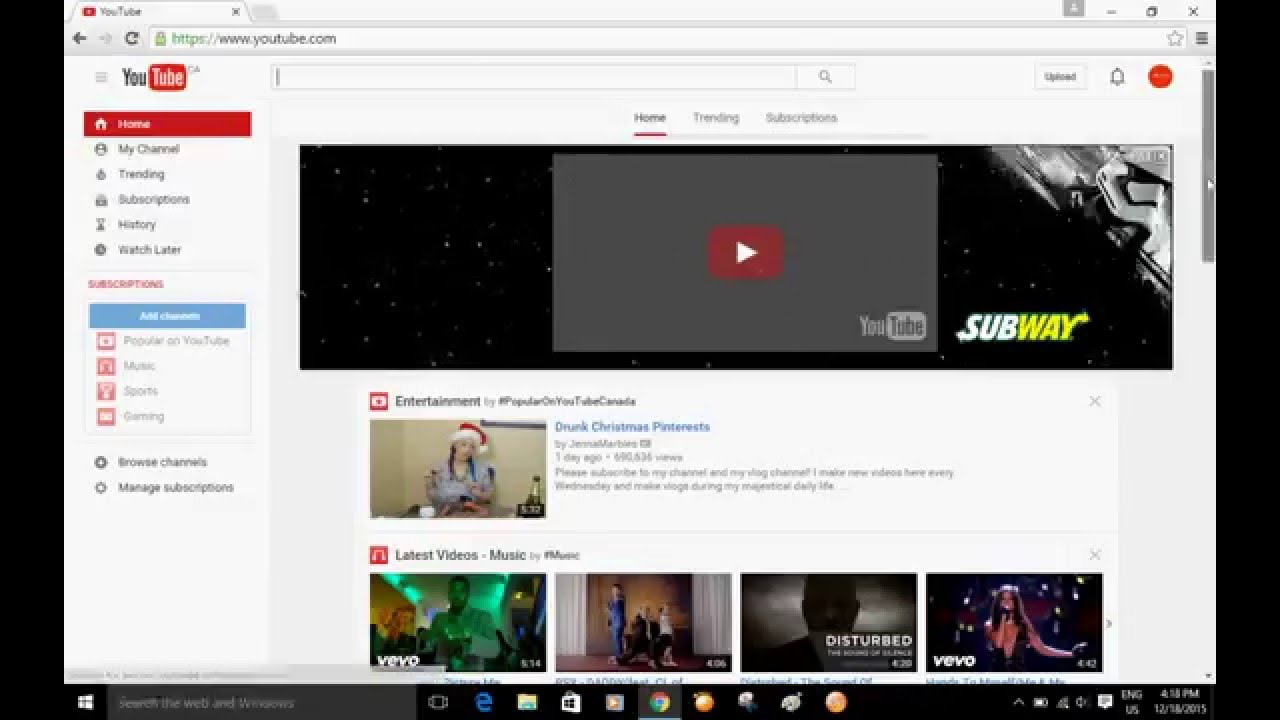The width and height of the screenshot is (1280, 720).
Task: Switch to the Home tab
Action: pyautogui.click(x=650, y=118)
